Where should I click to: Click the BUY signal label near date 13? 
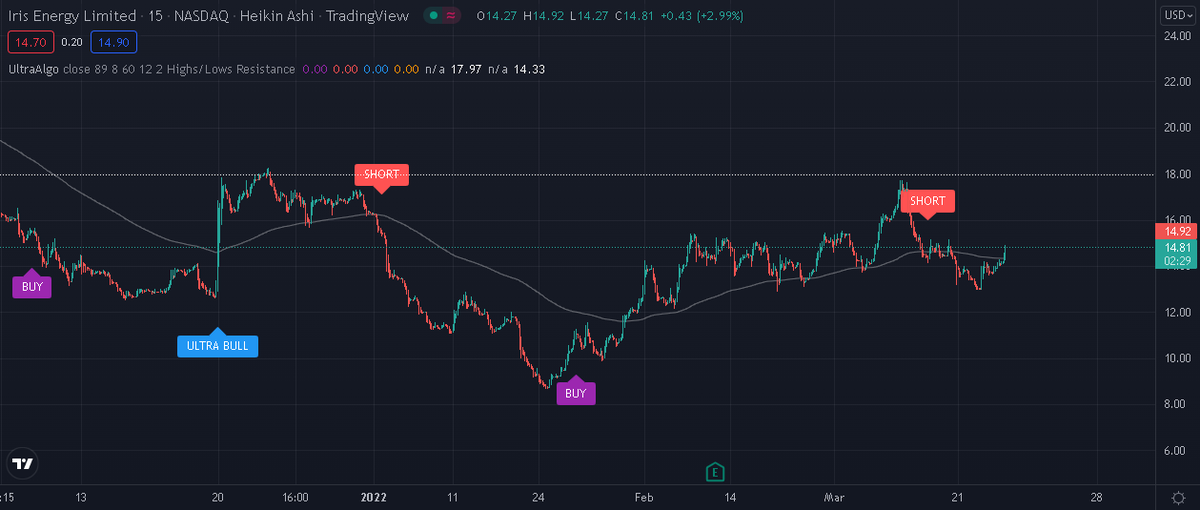[x=32, y=287]
